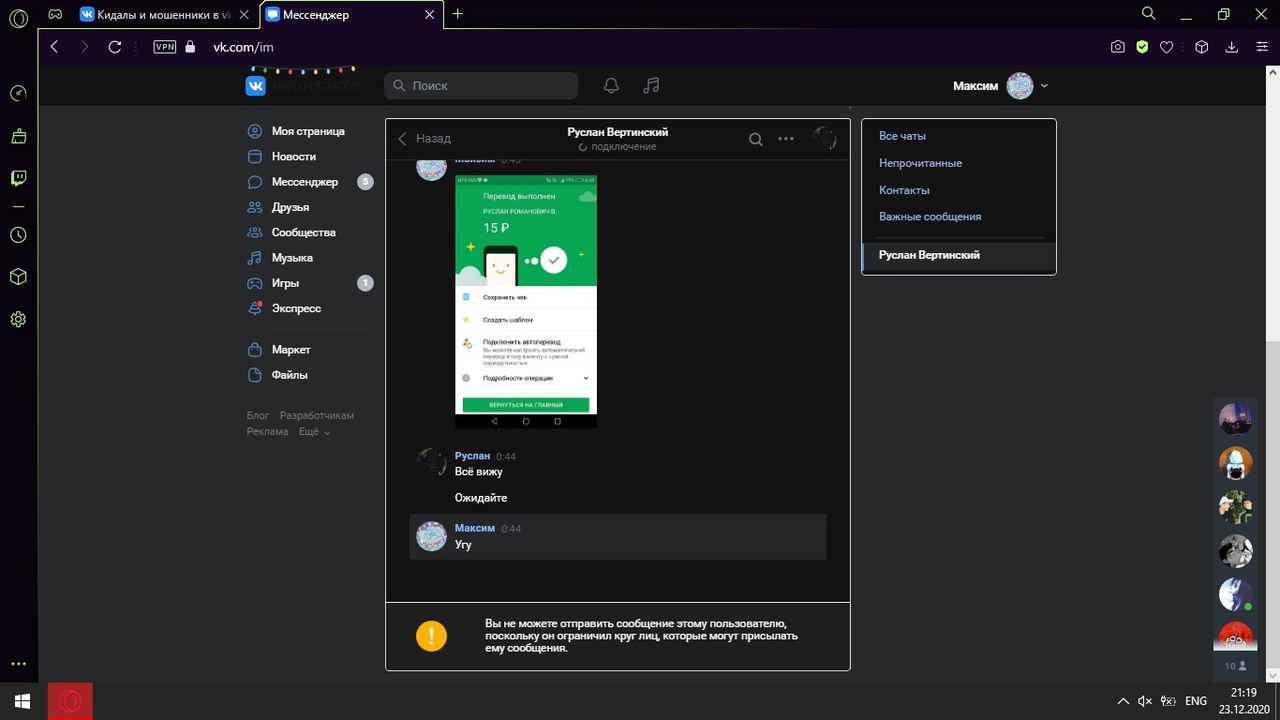Search within the conversation using magnifier icon
This screenshot has height=720, width=1280.
[x=756, y=139]
